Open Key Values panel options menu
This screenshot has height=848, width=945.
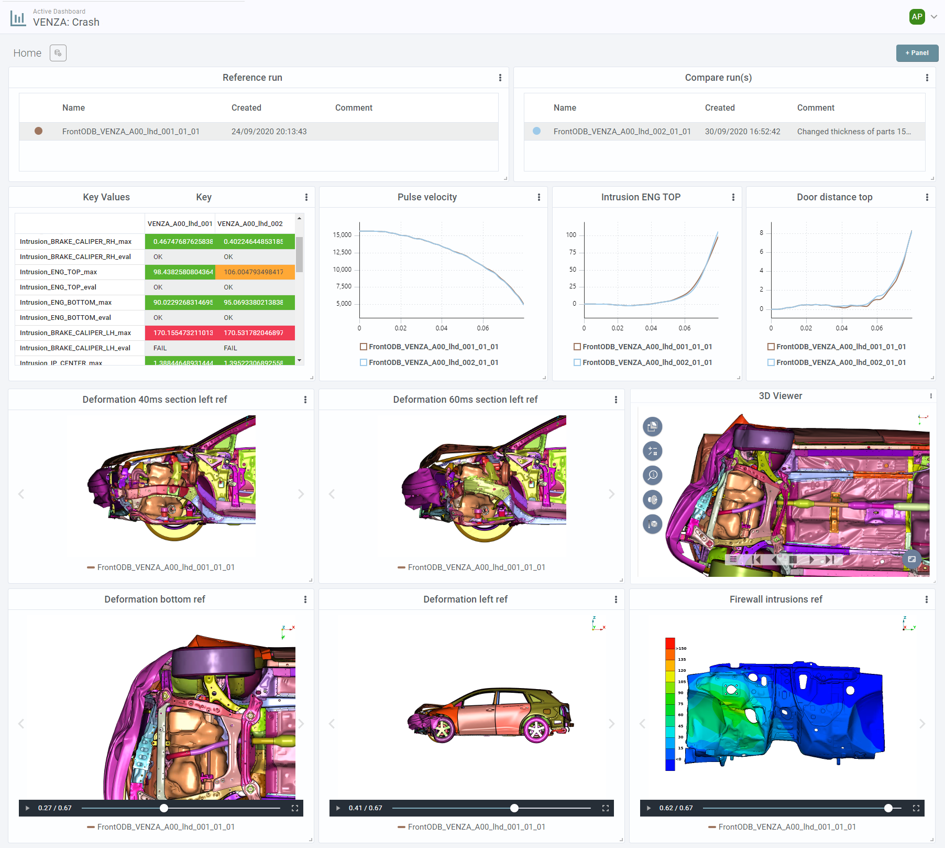[x=306, y=197]
